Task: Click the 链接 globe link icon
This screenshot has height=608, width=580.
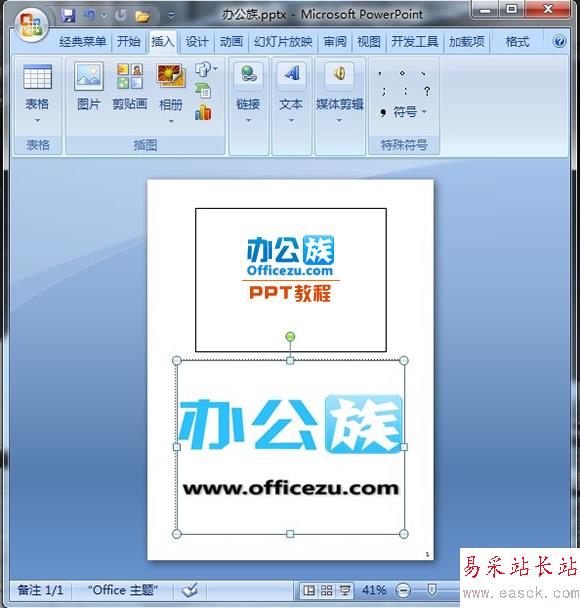Action: tap(249, 74)
